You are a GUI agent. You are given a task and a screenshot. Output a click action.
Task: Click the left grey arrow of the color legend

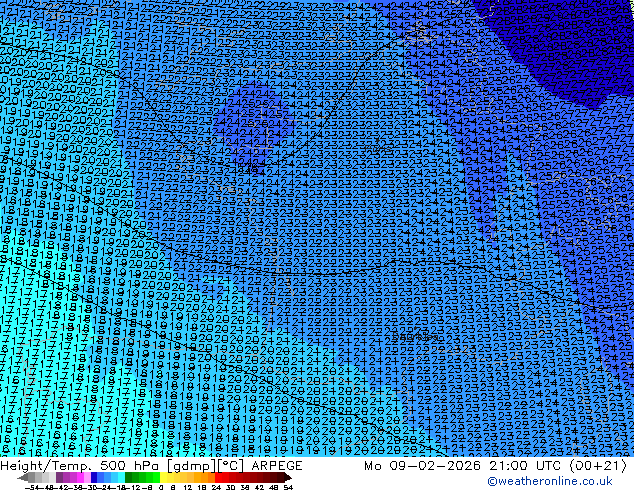(23, 477)
